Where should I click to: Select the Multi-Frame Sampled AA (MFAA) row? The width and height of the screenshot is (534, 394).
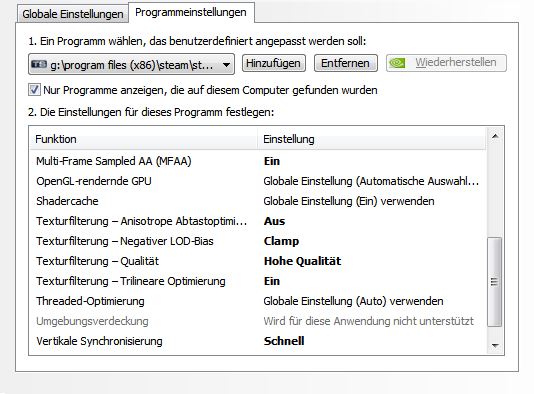pos(258,161)
